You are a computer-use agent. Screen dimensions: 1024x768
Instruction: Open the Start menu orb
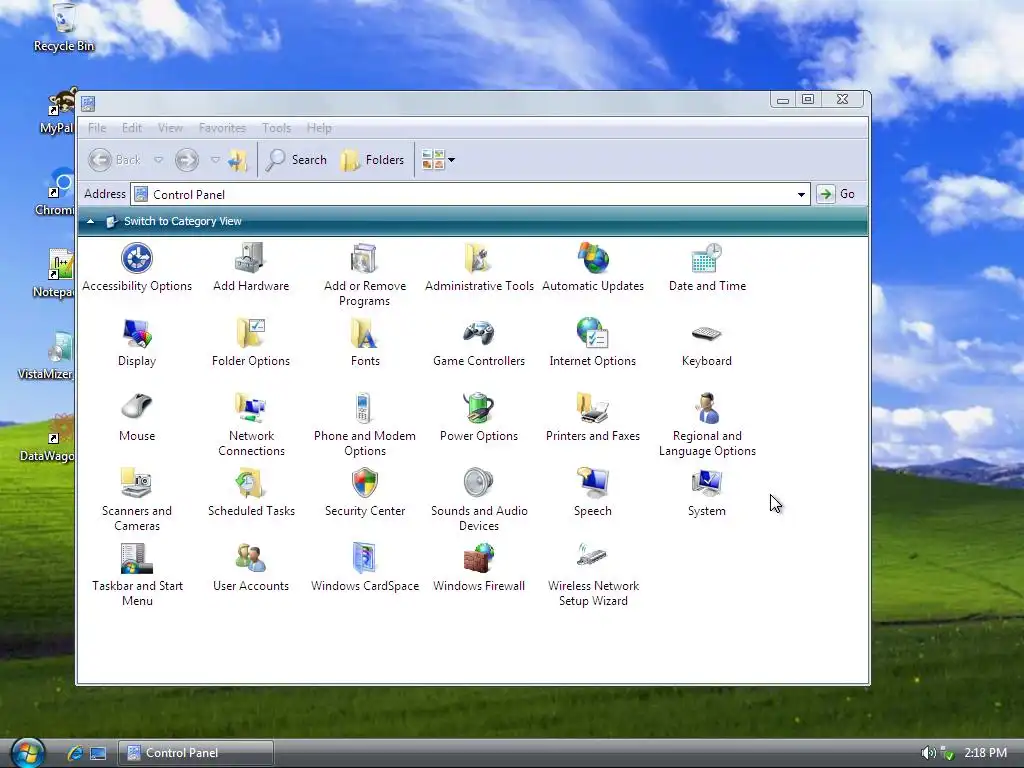(27, 752)
